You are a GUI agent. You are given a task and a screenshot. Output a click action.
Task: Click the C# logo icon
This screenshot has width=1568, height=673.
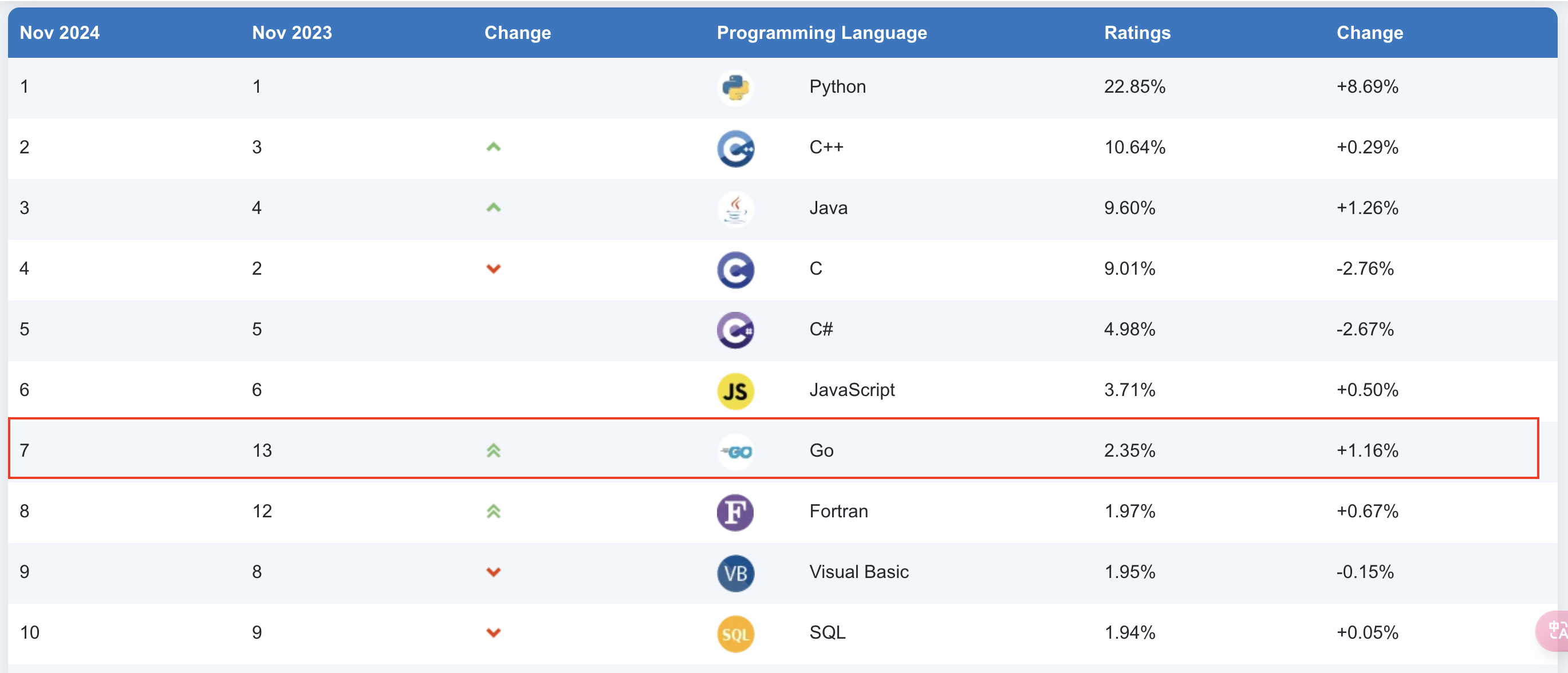coord(735,330)
